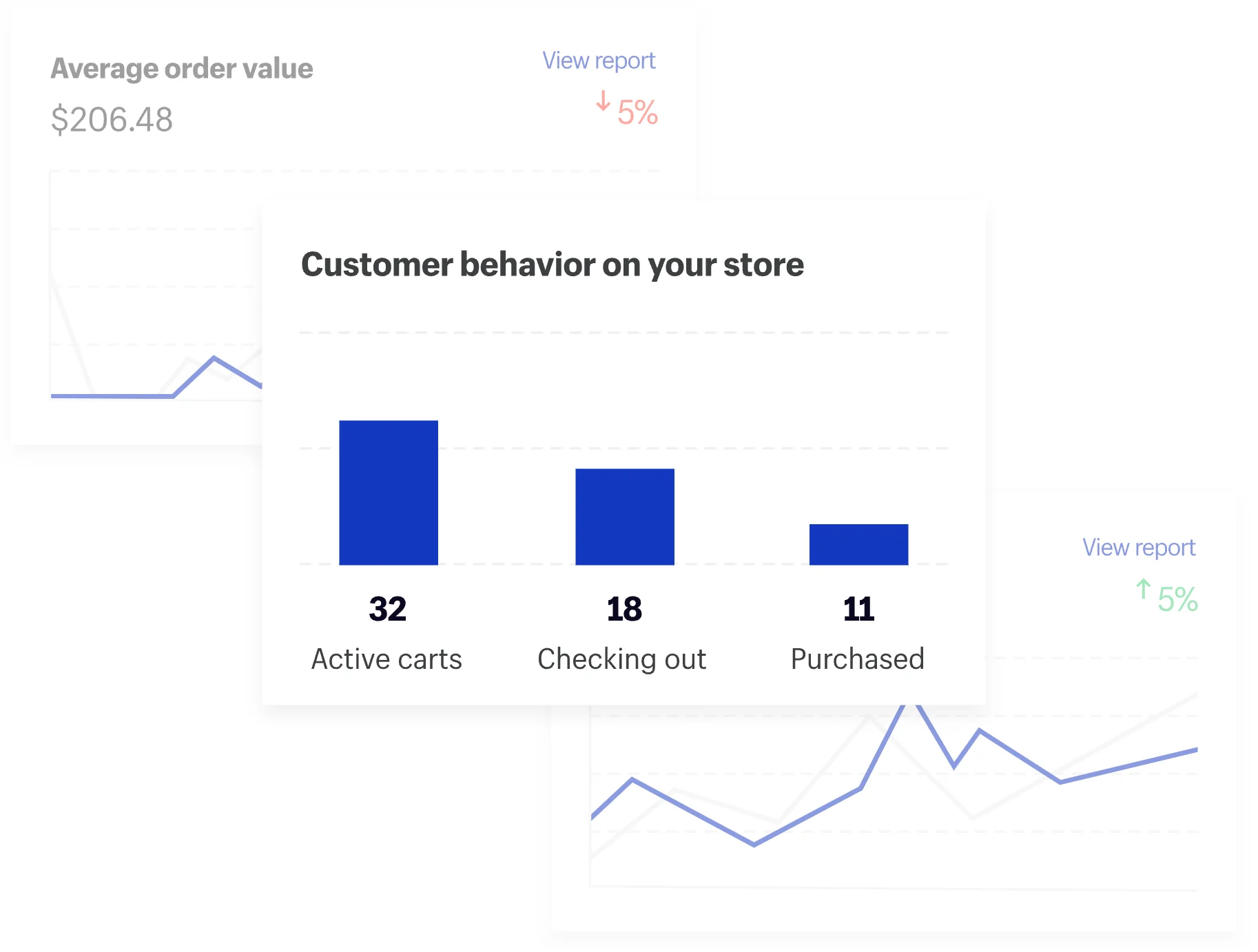The width and height of the screenshot is (1258, 952).
Task: Select the Purchased bar
Action: click(858, 544)
